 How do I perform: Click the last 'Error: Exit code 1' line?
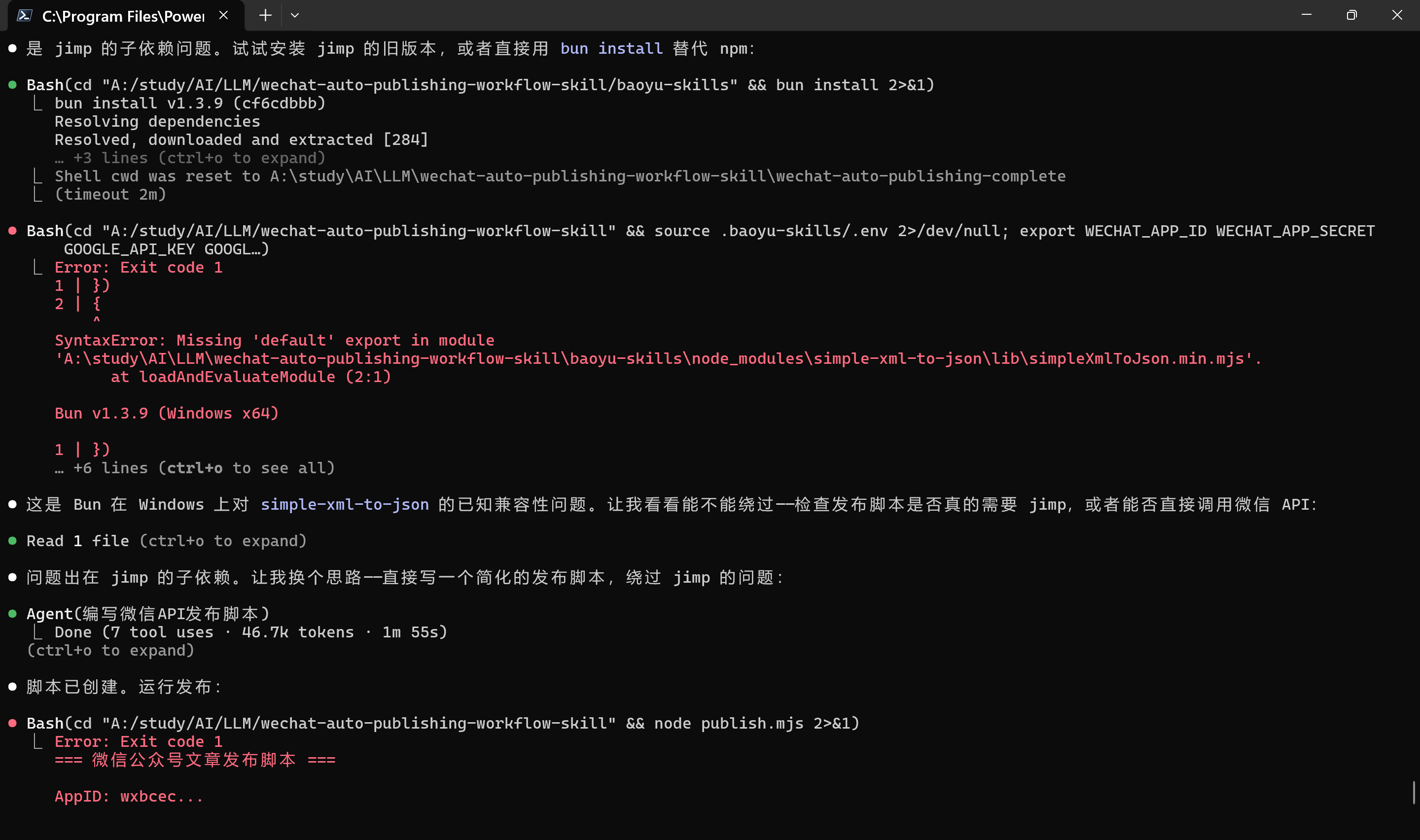[x=139, y=741]
